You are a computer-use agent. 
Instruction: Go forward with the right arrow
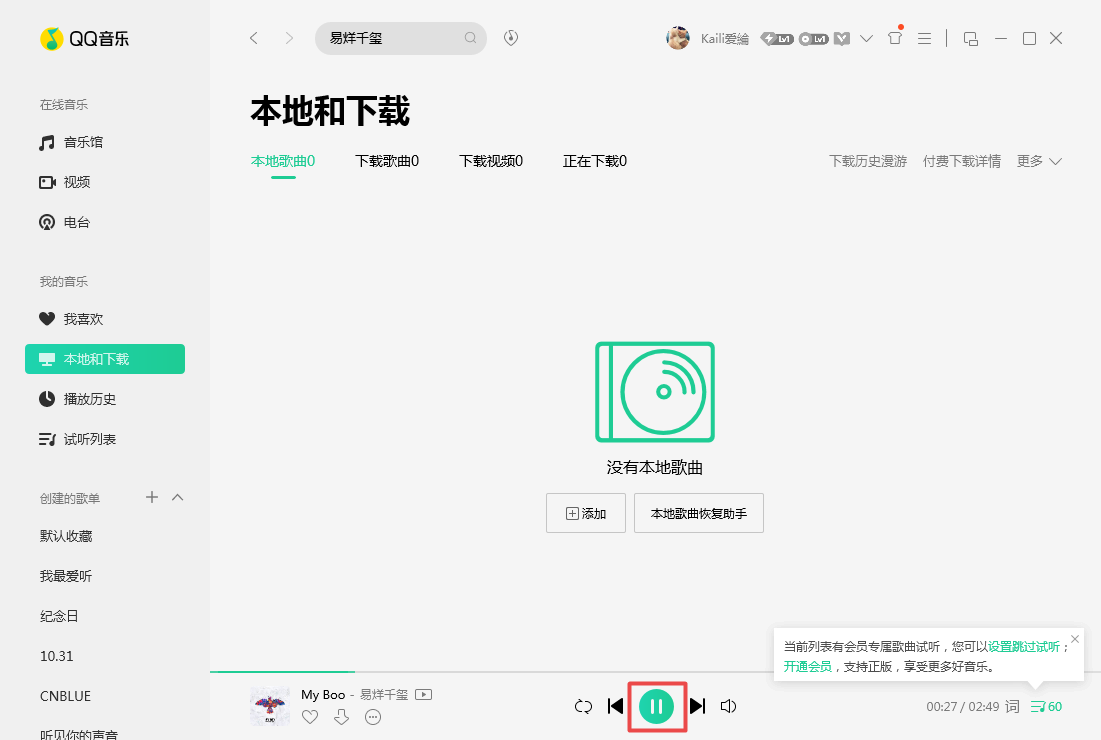(289, 38)
